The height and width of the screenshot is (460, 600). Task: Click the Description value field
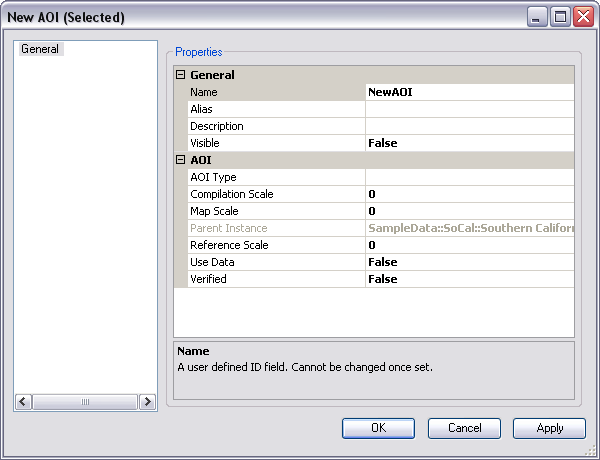(x=468, y=126)
